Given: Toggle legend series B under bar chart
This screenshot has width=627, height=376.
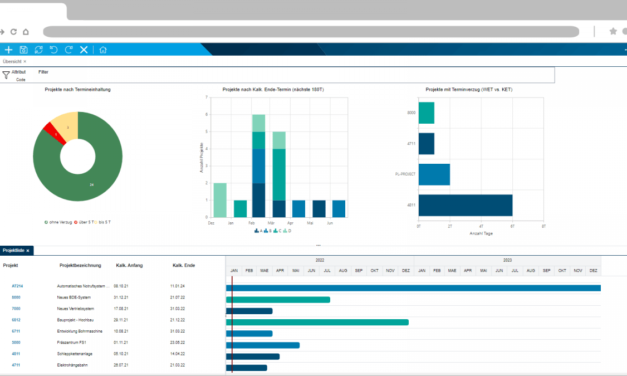Looking at the screenshot, I should [x=268, y=231].
